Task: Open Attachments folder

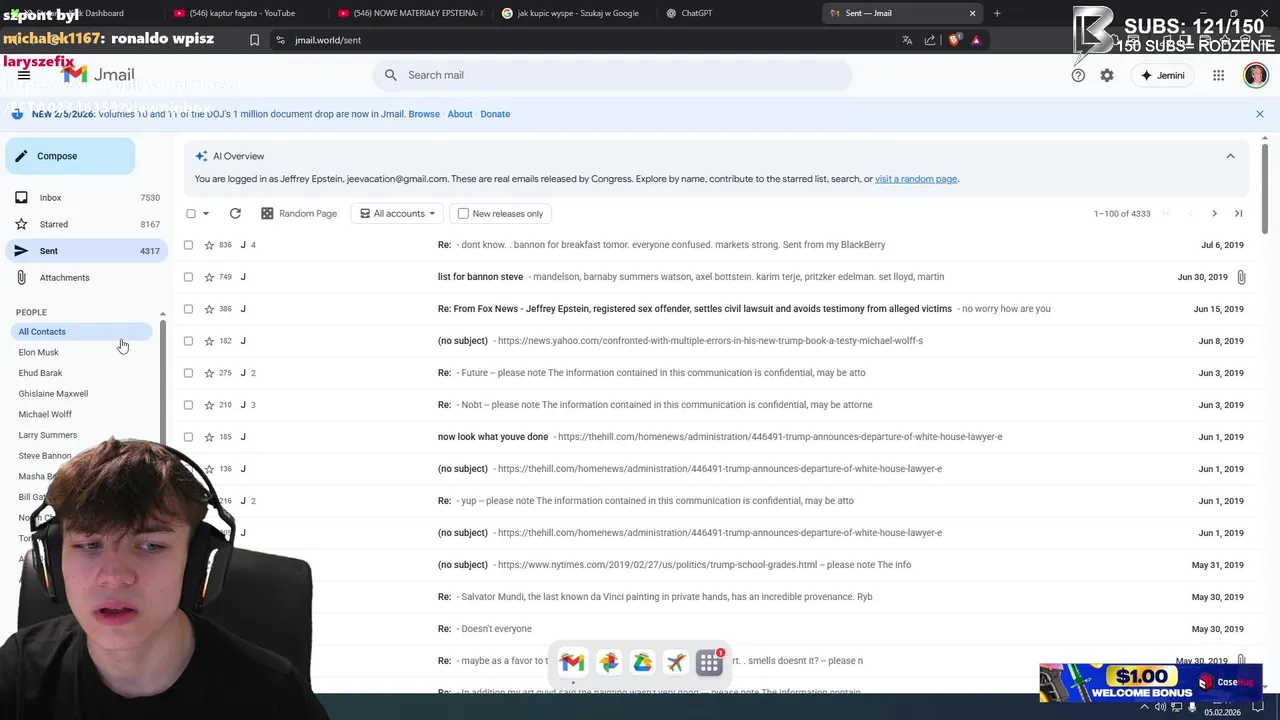Action: pos(86,278)
